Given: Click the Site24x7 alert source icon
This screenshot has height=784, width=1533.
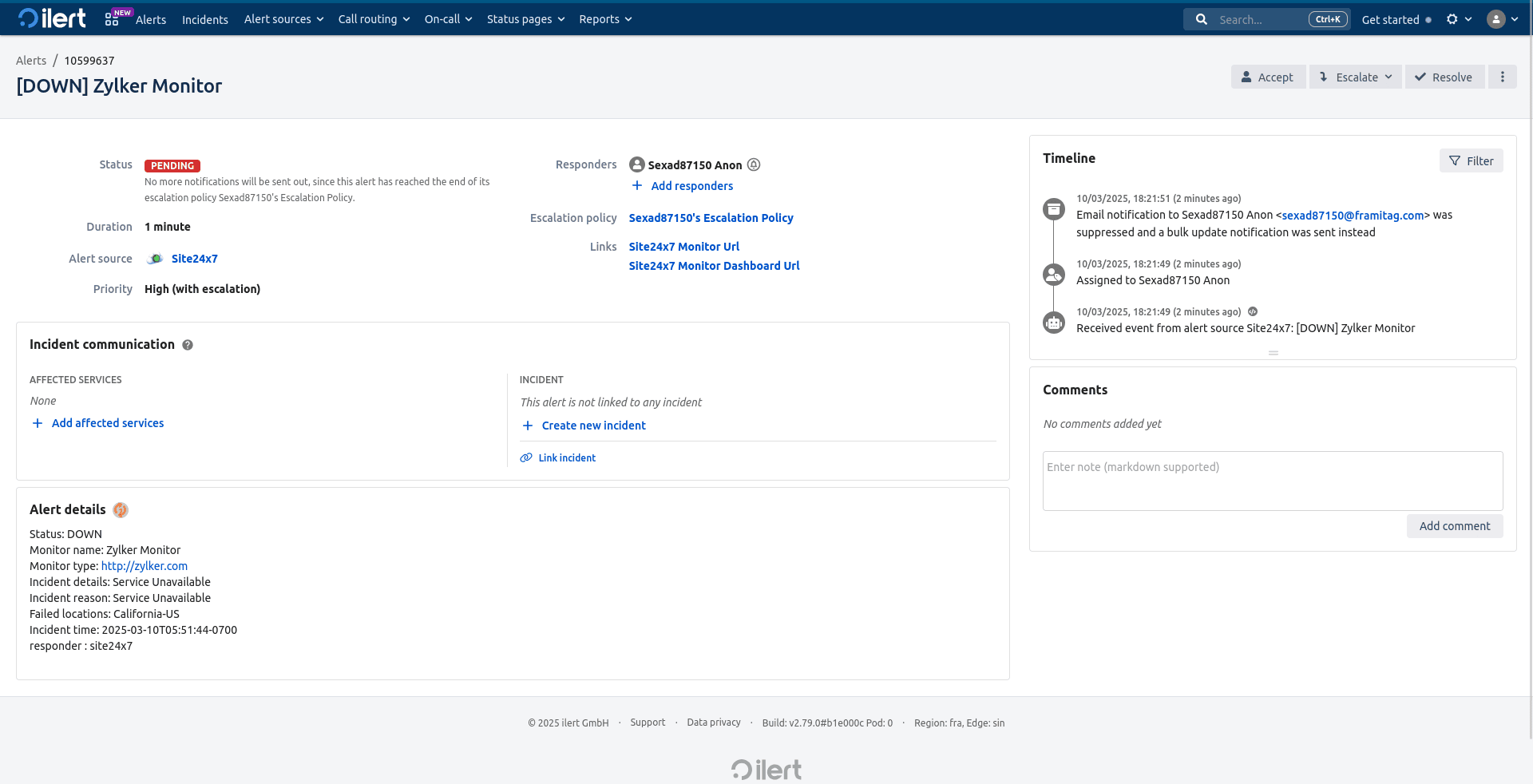Looking at the screenshot, I should click(154, 259).
